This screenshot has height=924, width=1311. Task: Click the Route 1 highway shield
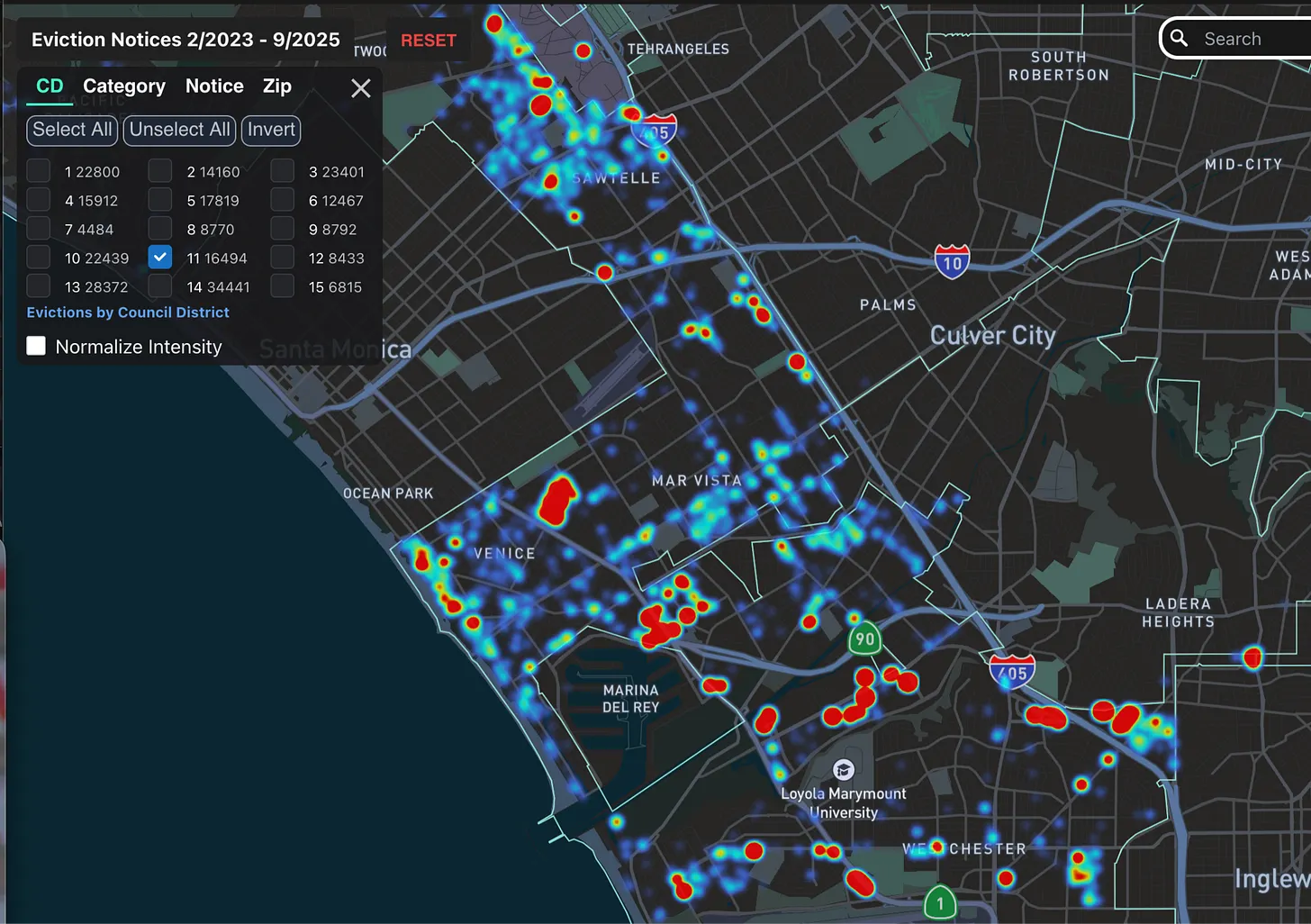tap(940, 902)
